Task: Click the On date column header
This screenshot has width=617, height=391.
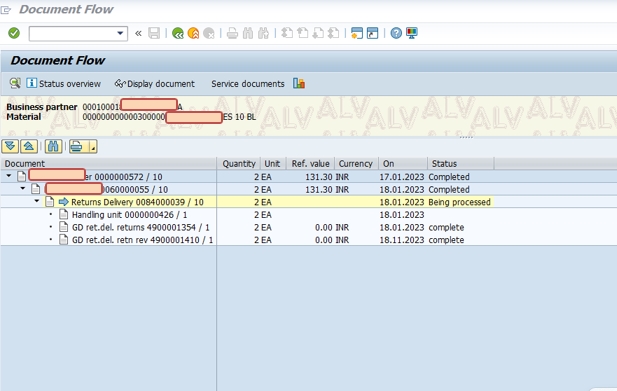Action: click(403, 163)
